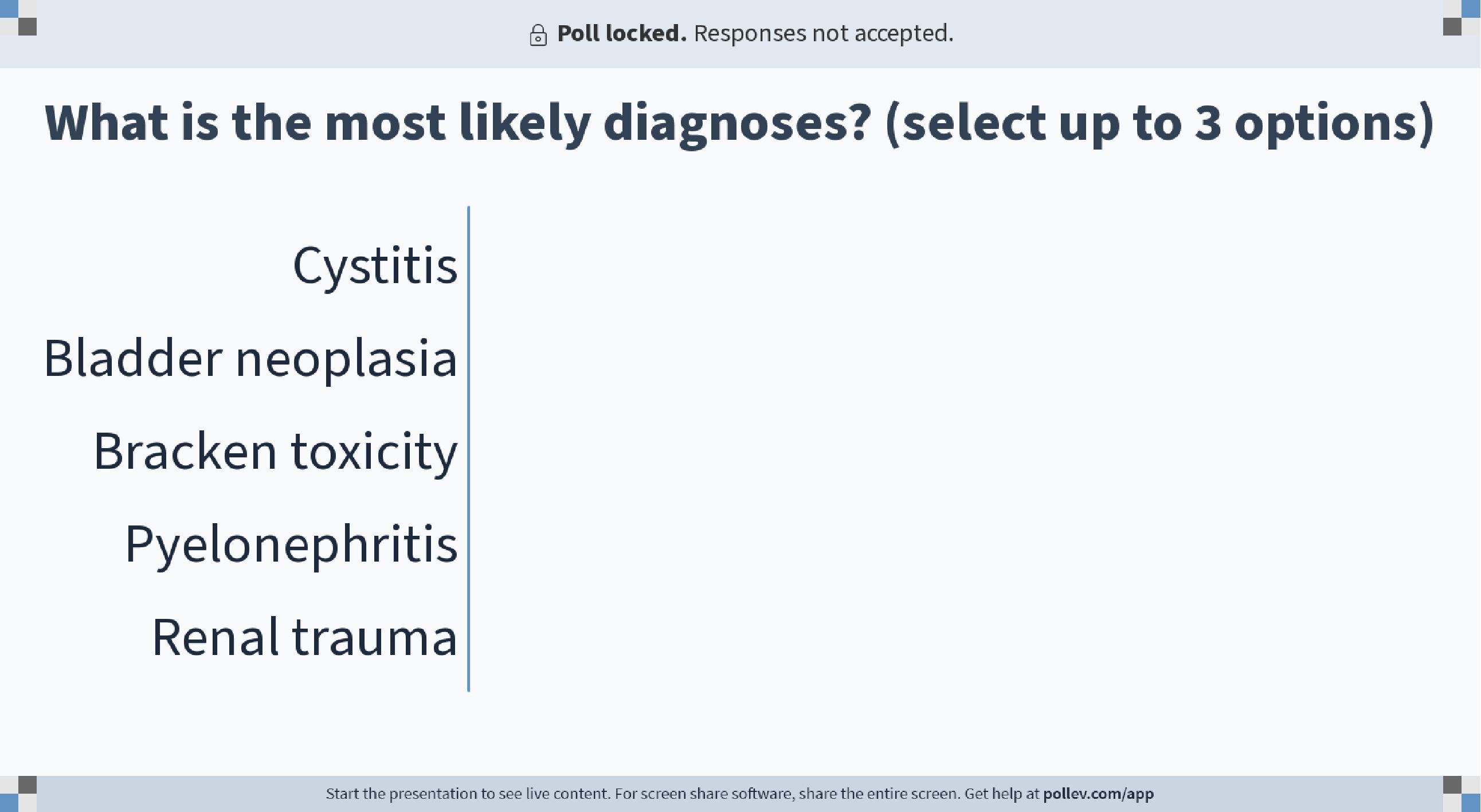The height and width of the screenshot is (812, 1481).
Task: Click the padlock icon in the banner
Action: 538,35
